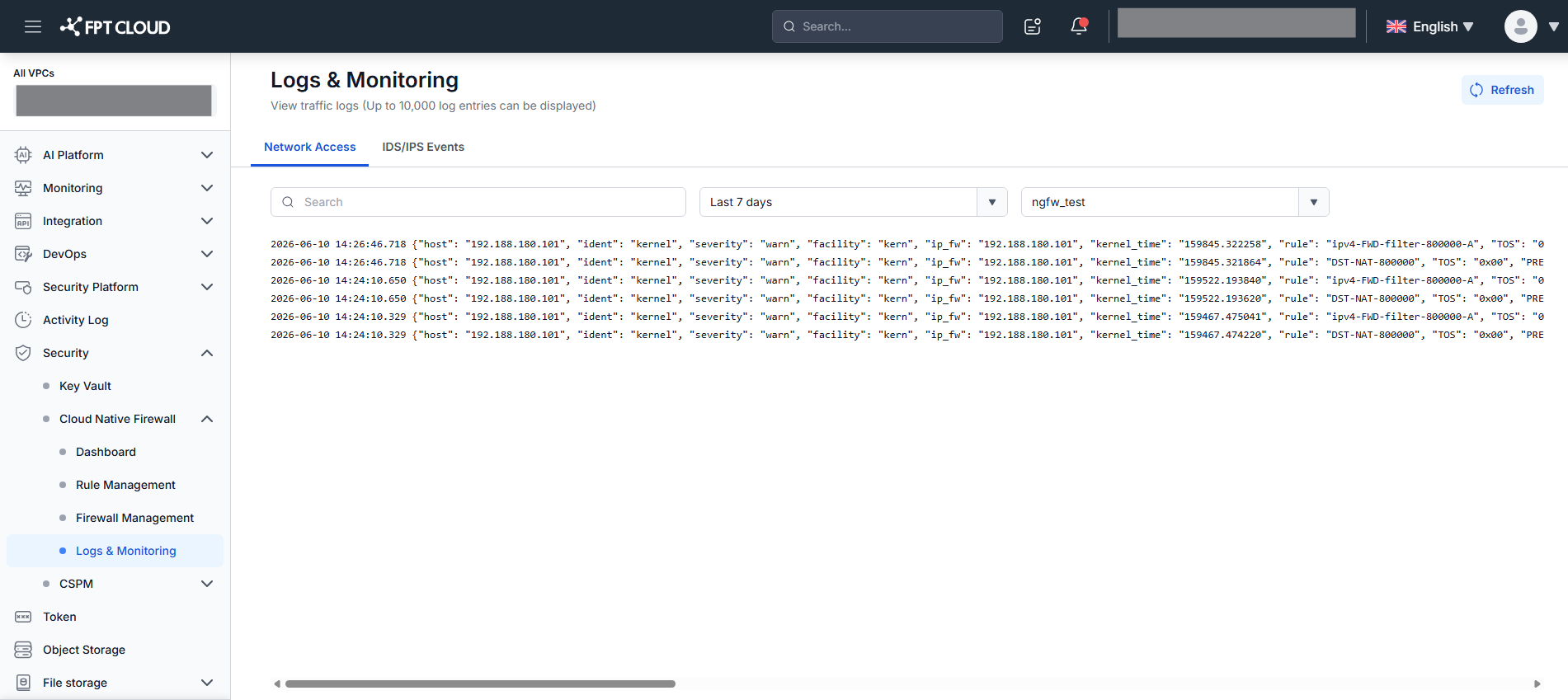Open the English language dropdown
The height and width of the screenshot is (700, 1568).
(x=1430, y=26)
